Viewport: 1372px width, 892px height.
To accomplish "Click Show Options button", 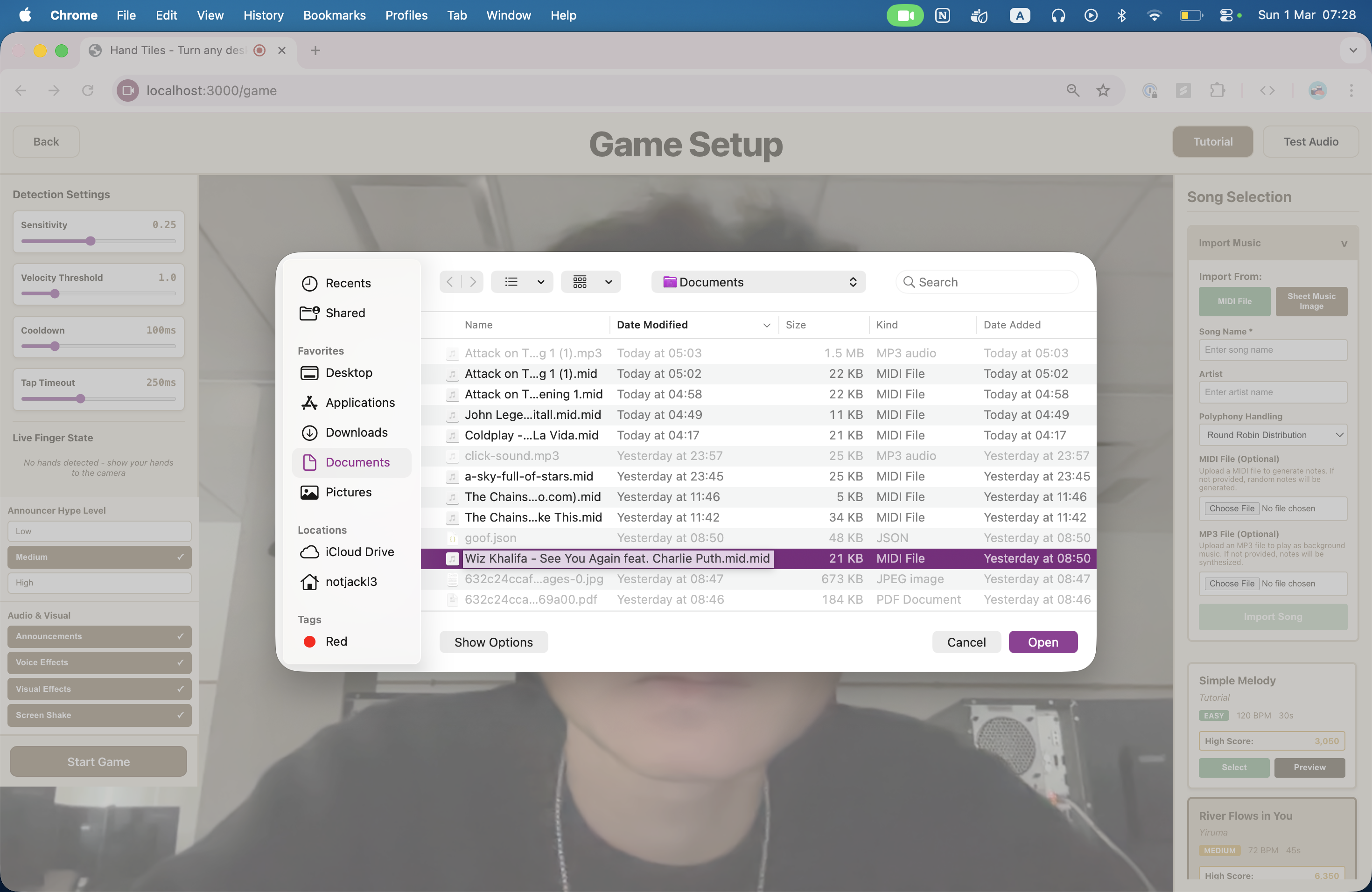I will [493, 642].
